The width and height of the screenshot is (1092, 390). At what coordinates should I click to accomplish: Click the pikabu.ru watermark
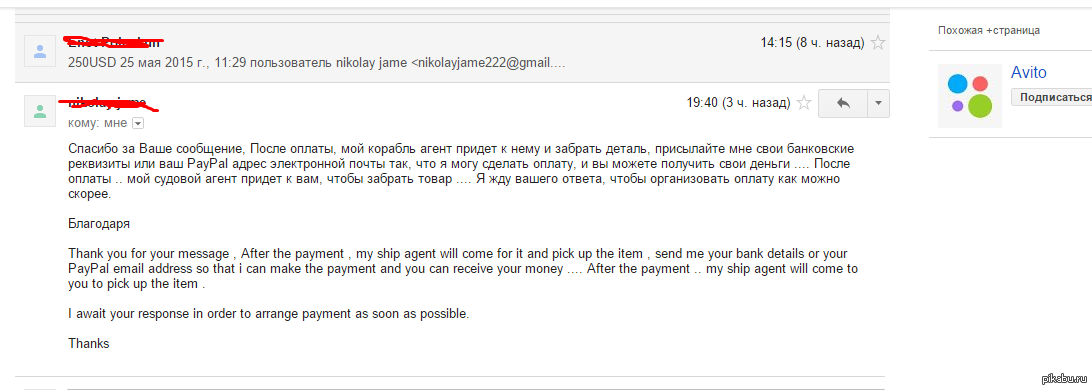(1065, 378)
